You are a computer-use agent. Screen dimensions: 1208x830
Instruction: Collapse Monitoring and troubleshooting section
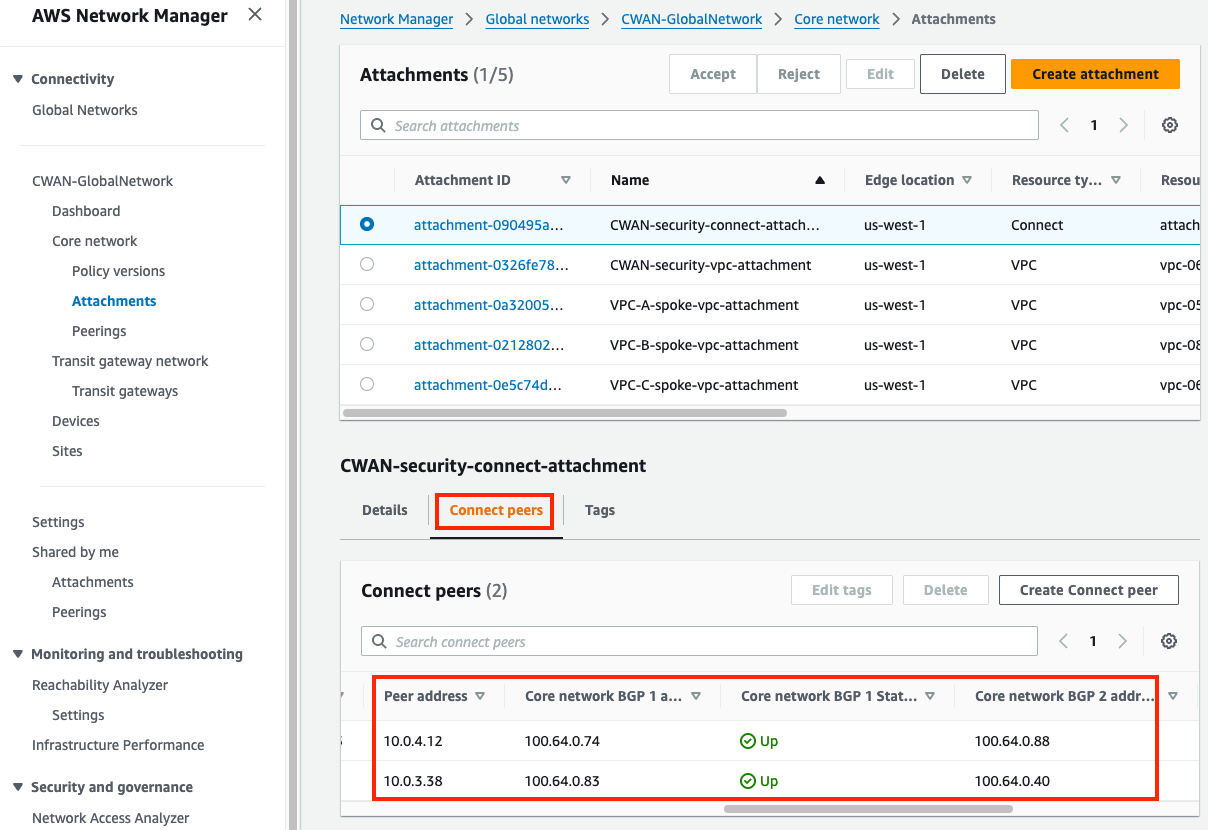18,654
